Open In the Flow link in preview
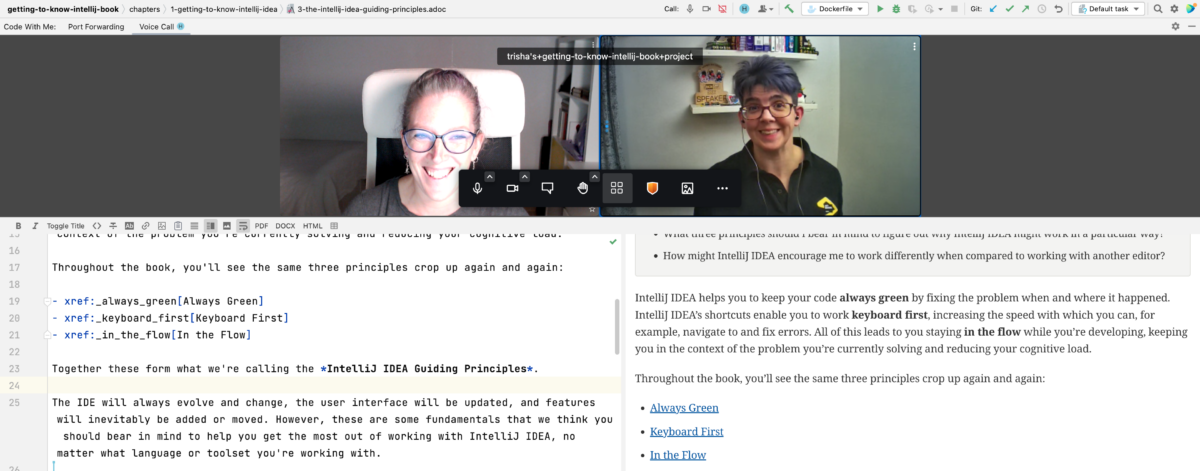 tap(678, 455)
